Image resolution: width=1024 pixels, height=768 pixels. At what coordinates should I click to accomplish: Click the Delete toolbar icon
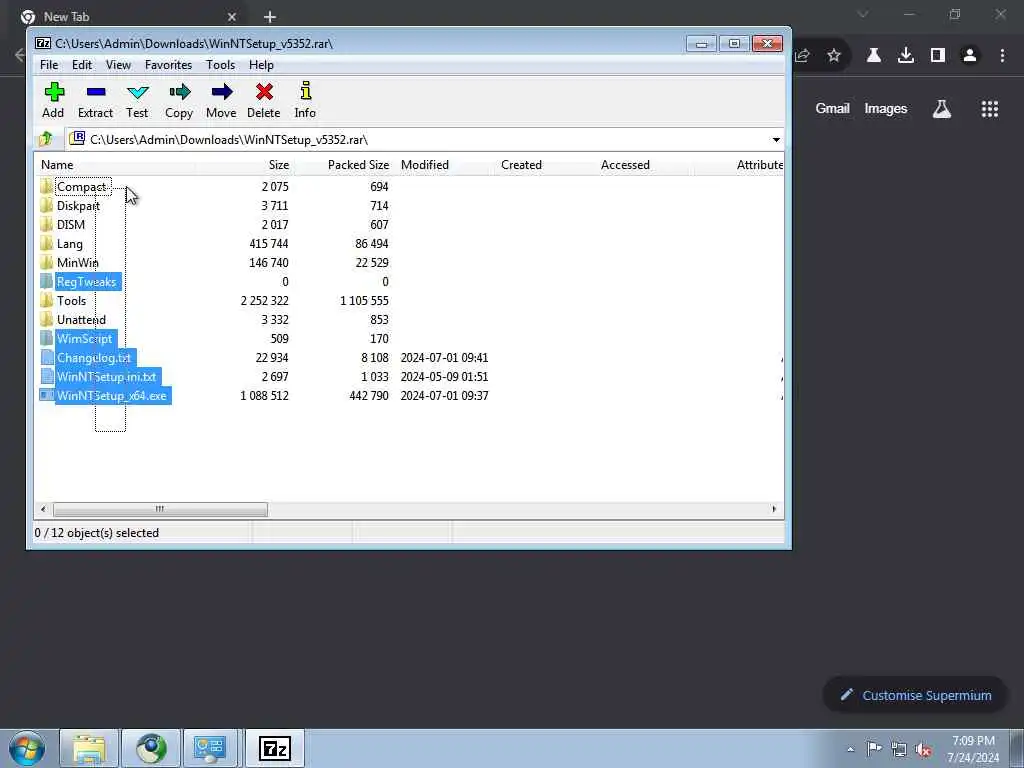pyautogui.click(x=264, y=92)
